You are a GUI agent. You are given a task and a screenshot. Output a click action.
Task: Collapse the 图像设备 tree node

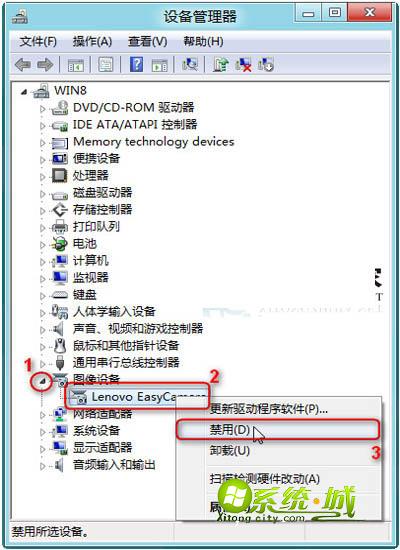click(44, 382)
